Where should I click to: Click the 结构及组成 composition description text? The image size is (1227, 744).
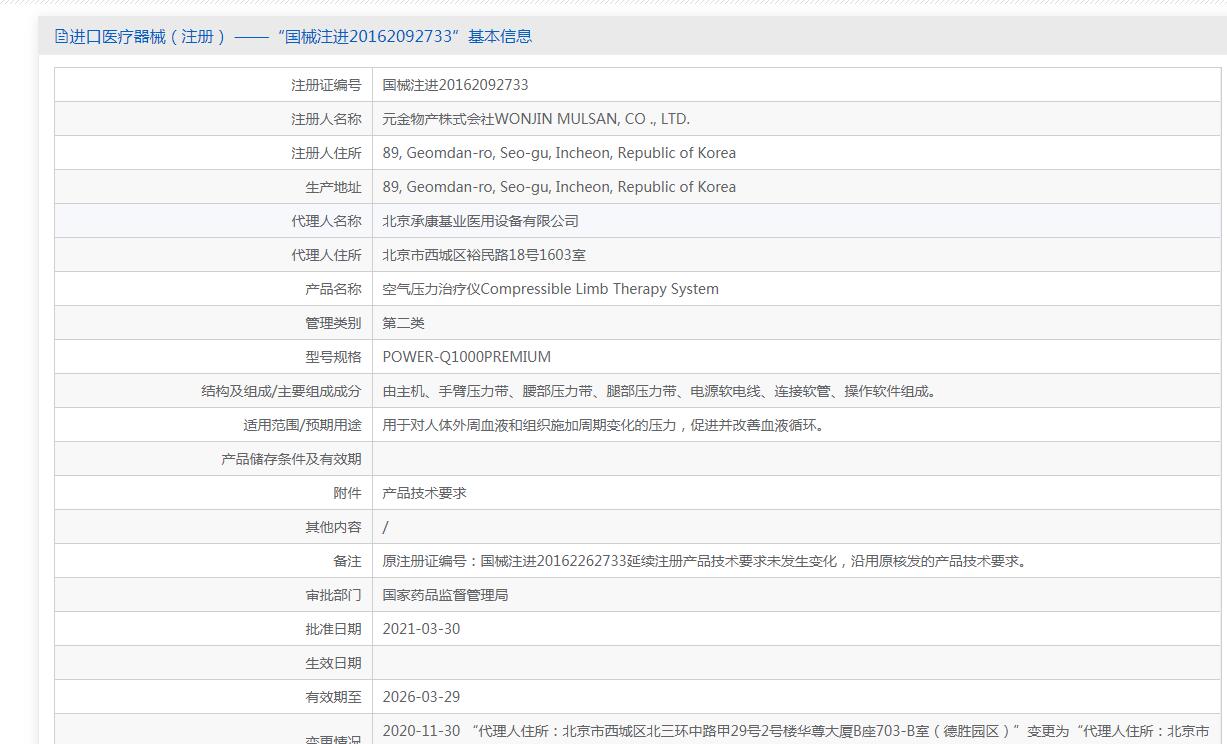click(x=661, y=391)
